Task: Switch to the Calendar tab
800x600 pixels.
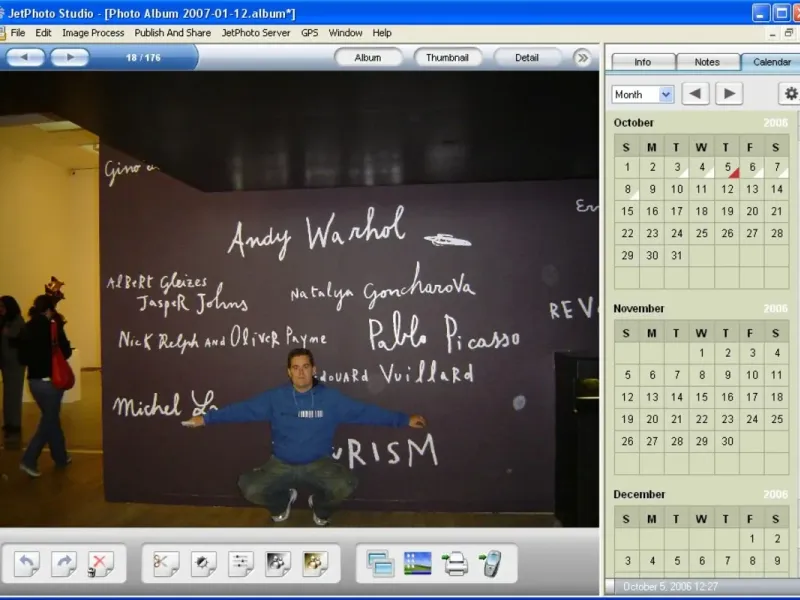Action: (771, 62)
